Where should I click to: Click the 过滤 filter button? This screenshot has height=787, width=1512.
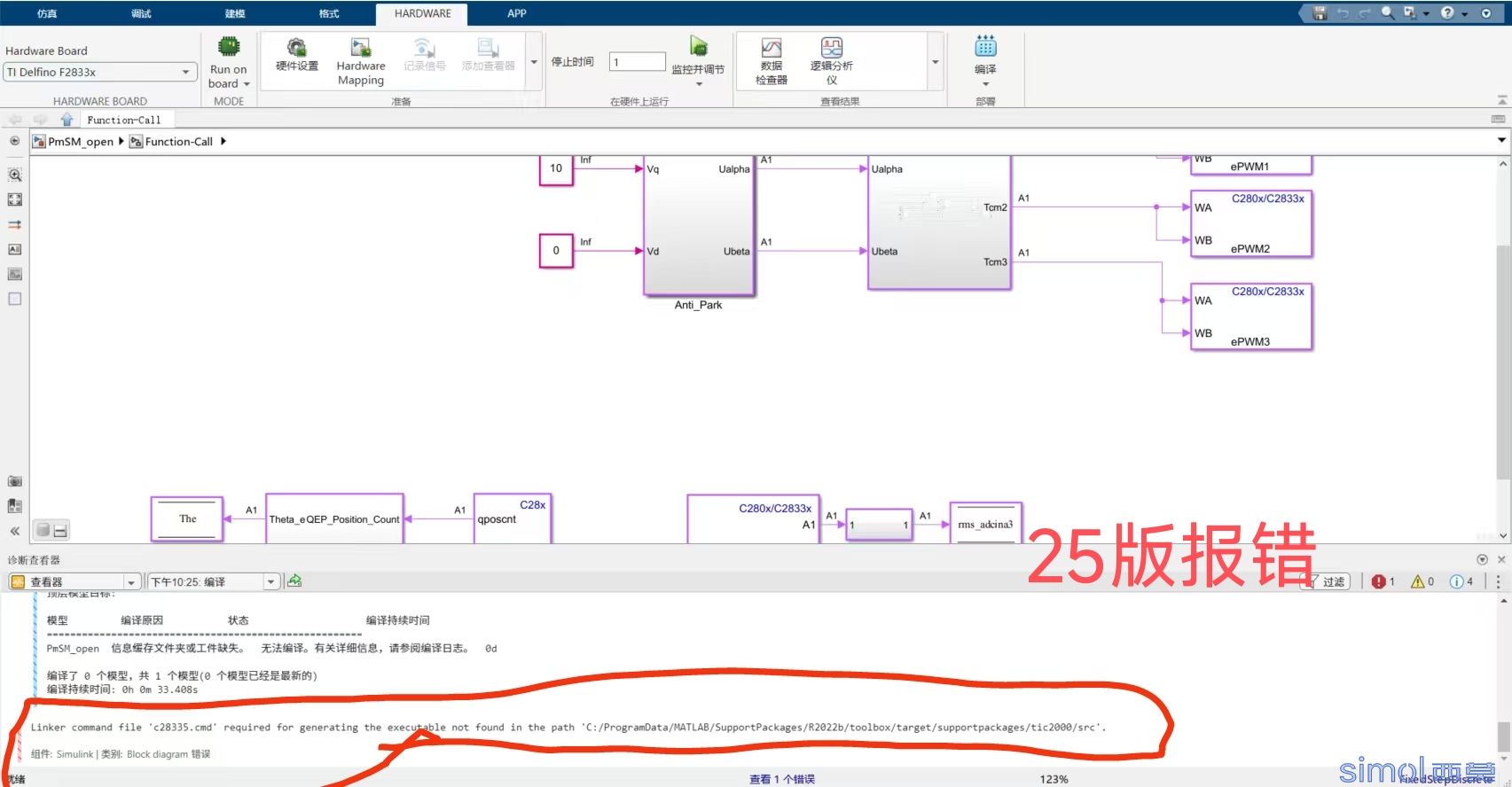(x=1326, y=581)
